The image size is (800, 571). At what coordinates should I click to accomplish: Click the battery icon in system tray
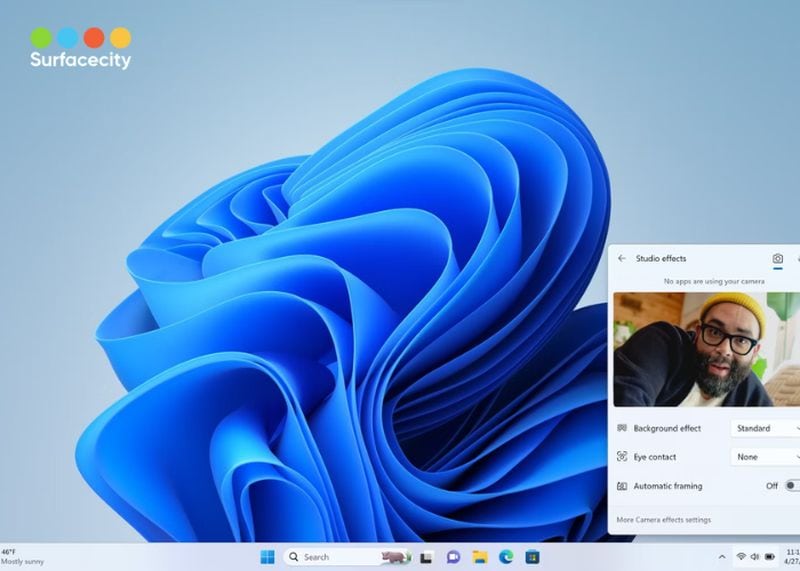769,557
